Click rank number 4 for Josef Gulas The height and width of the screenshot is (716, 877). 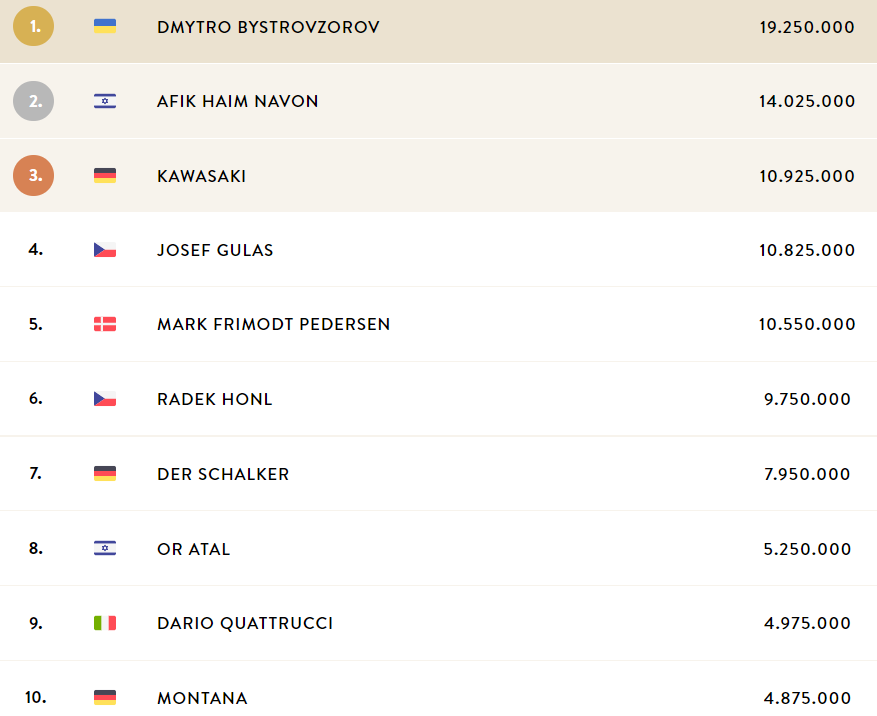tap(36, 249)
